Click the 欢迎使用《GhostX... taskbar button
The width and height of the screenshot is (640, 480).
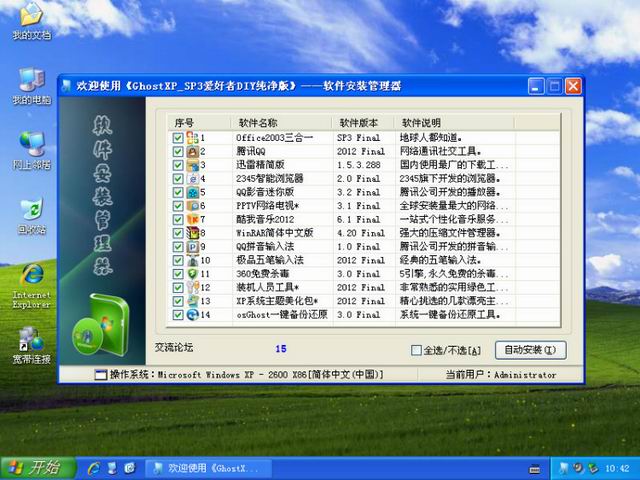pyautogui.click(x=208, y=468)
